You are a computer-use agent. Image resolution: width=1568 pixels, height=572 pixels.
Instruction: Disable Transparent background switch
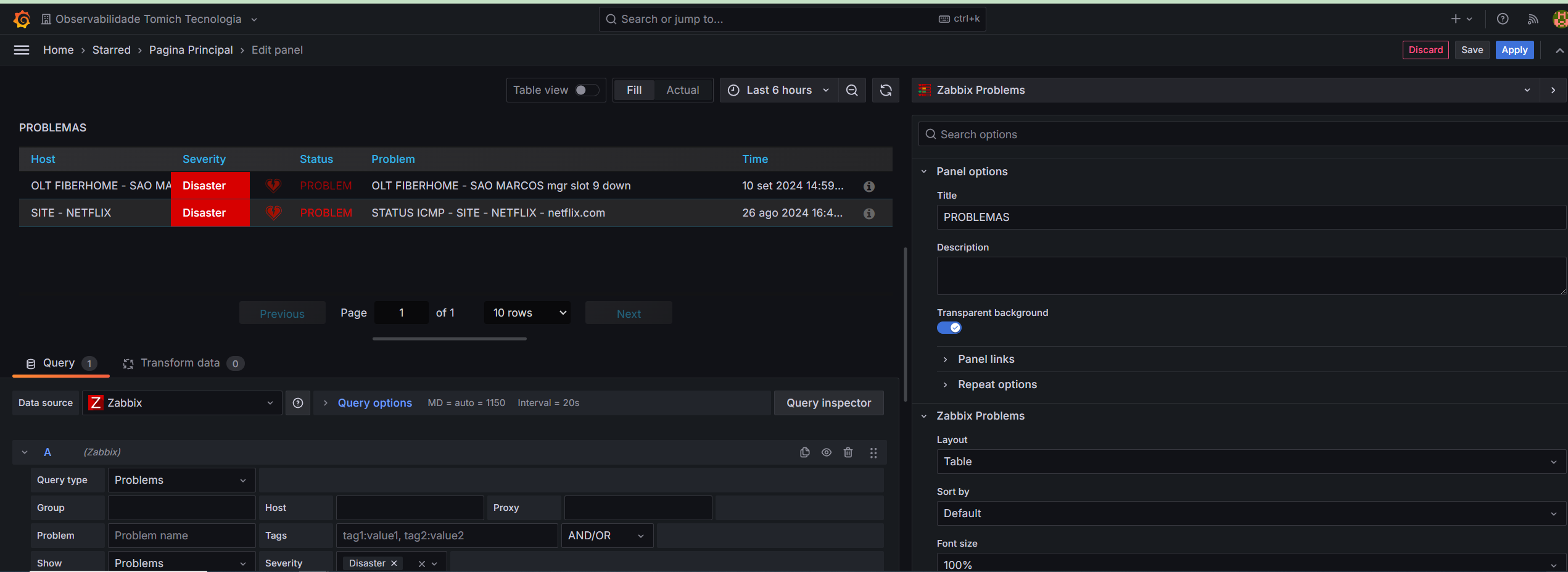[x=949, y=328]
